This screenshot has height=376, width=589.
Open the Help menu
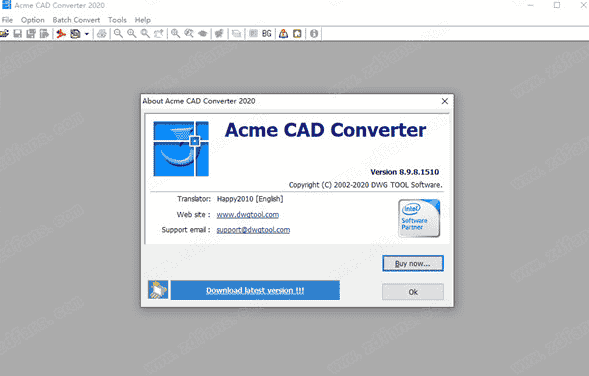point(143,20)
